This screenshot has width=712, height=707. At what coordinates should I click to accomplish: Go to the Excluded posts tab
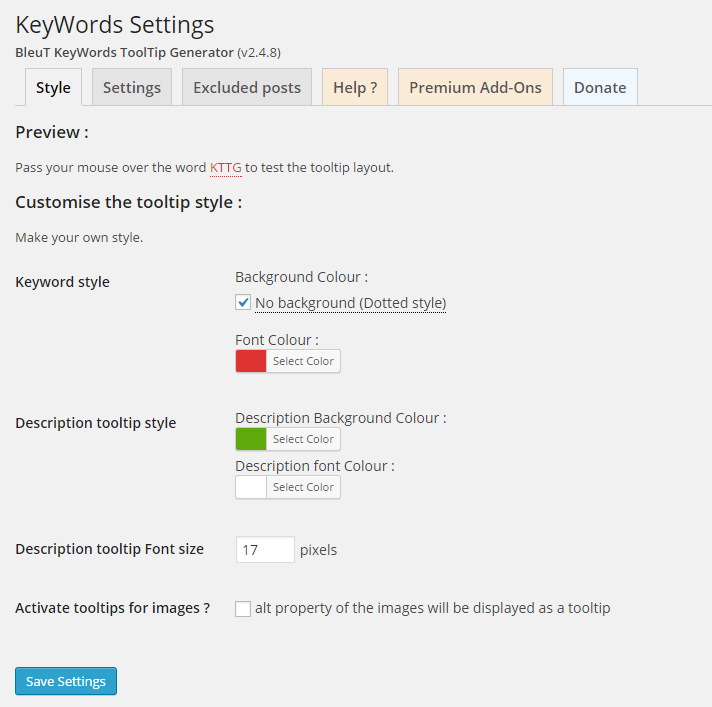247,87
